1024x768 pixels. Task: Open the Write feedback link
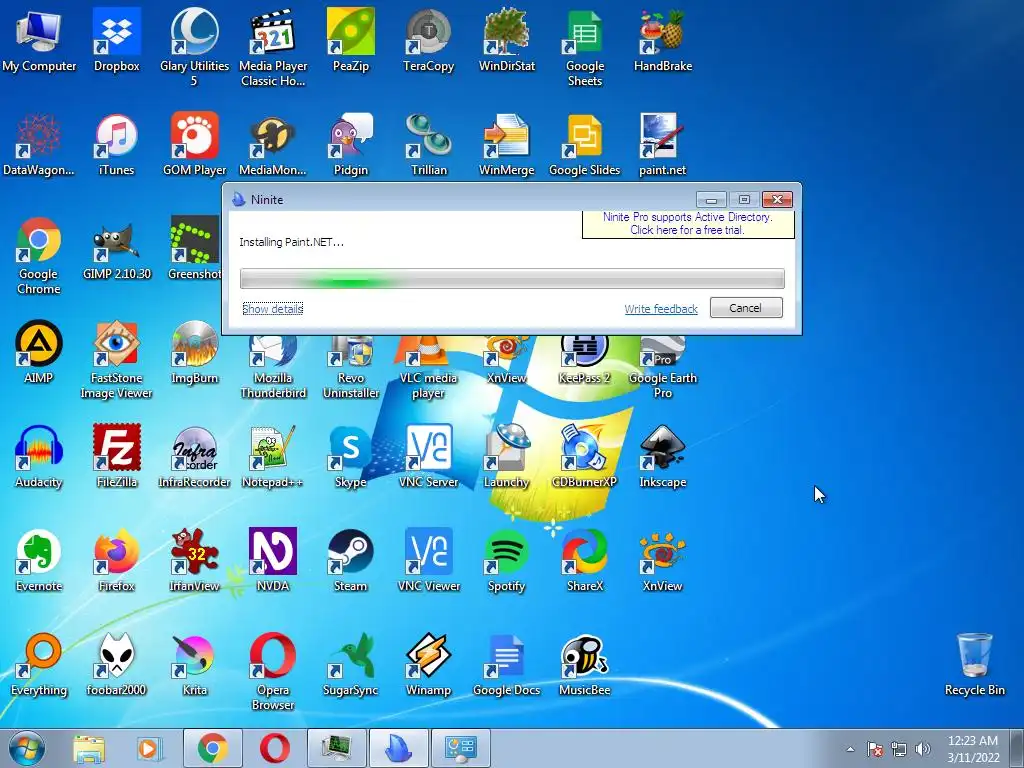point(660,308)
